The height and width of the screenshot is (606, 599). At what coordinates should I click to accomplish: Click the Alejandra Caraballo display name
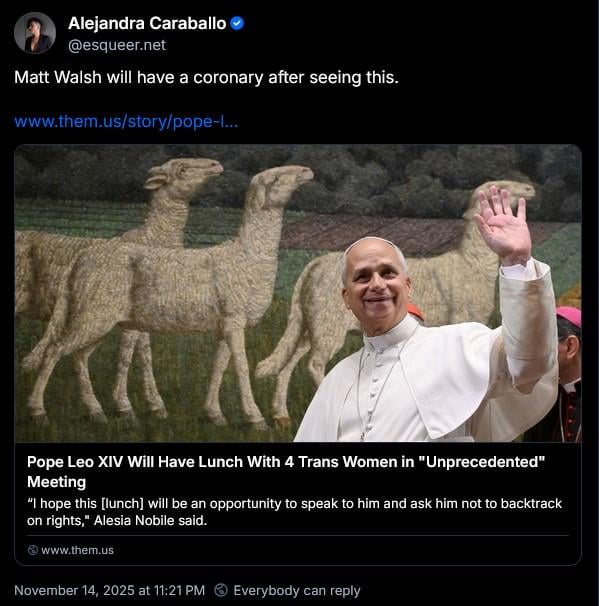(x=147, y=23)
